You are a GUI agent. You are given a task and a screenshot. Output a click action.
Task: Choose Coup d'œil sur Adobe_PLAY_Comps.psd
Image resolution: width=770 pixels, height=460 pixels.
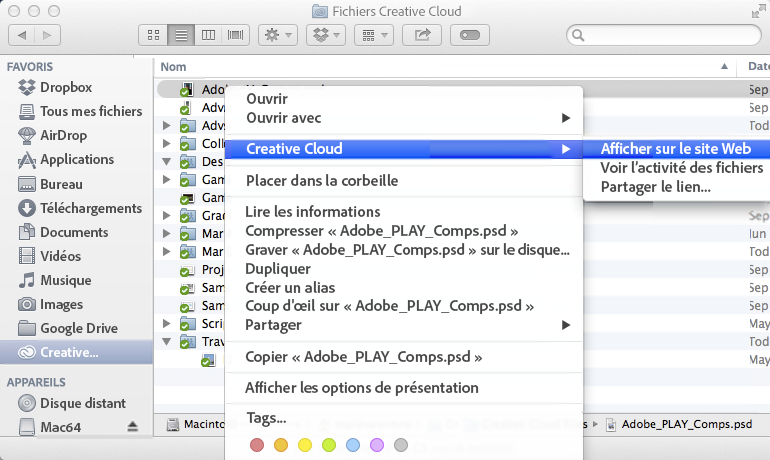(404, 306)
